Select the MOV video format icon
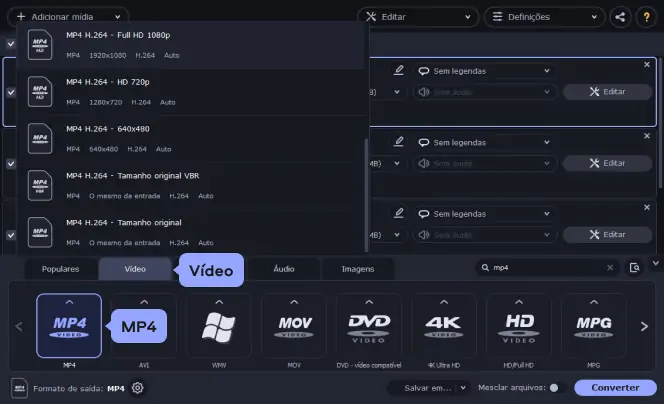664x404 pixels. pos(294,326)
